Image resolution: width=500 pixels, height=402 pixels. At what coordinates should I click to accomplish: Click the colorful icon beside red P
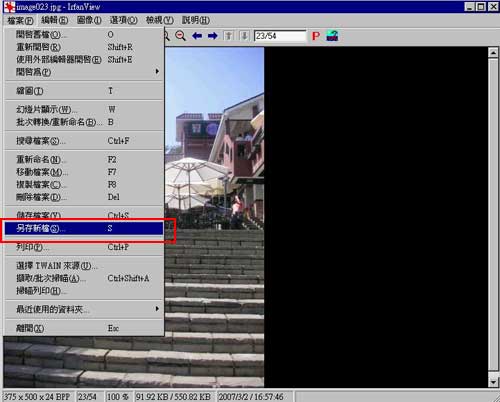pyautogui.click(x=332, y=36)
